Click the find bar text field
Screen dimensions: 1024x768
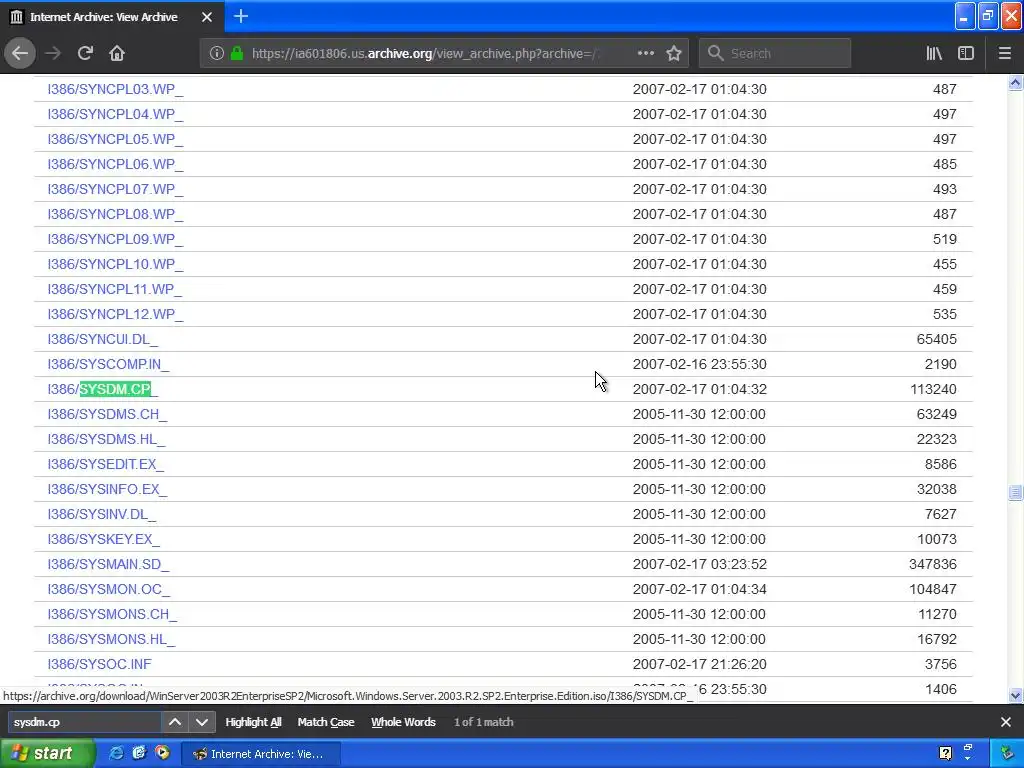[x=85, y=722]
